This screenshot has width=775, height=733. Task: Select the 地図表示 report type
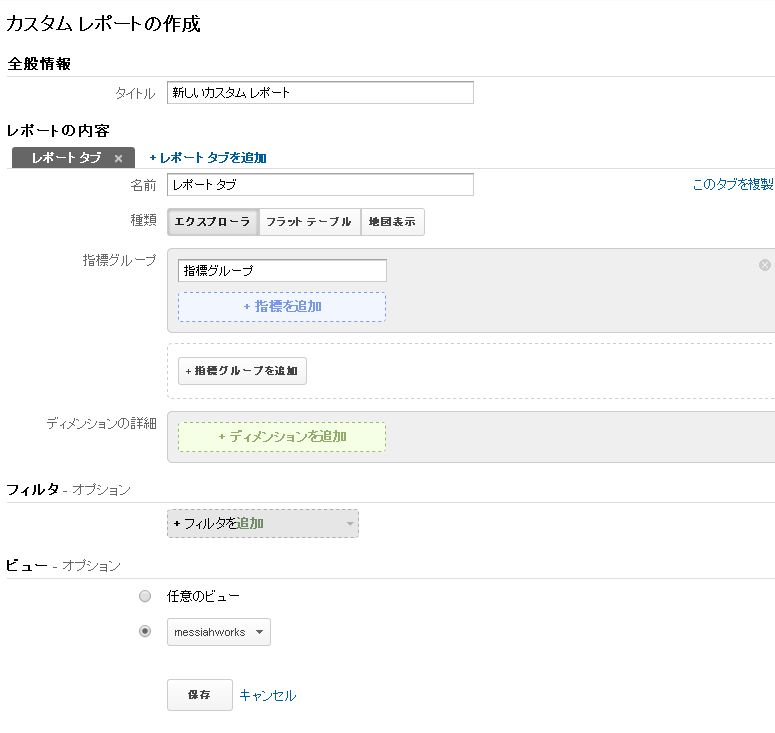(x=392, y=222)
